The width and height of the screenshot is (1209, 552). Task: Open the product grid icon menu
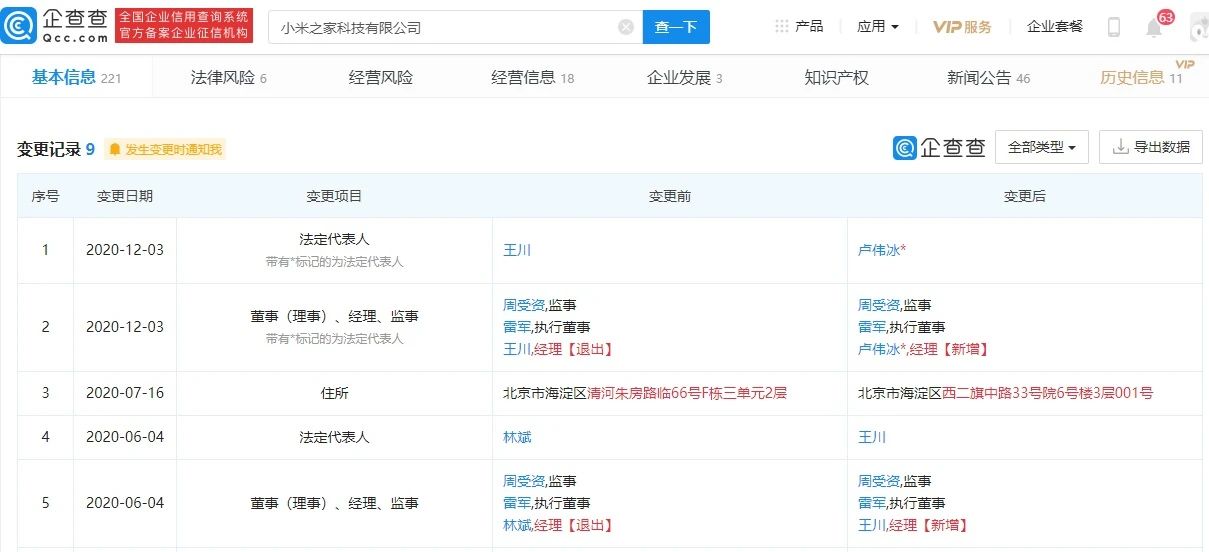781,26
